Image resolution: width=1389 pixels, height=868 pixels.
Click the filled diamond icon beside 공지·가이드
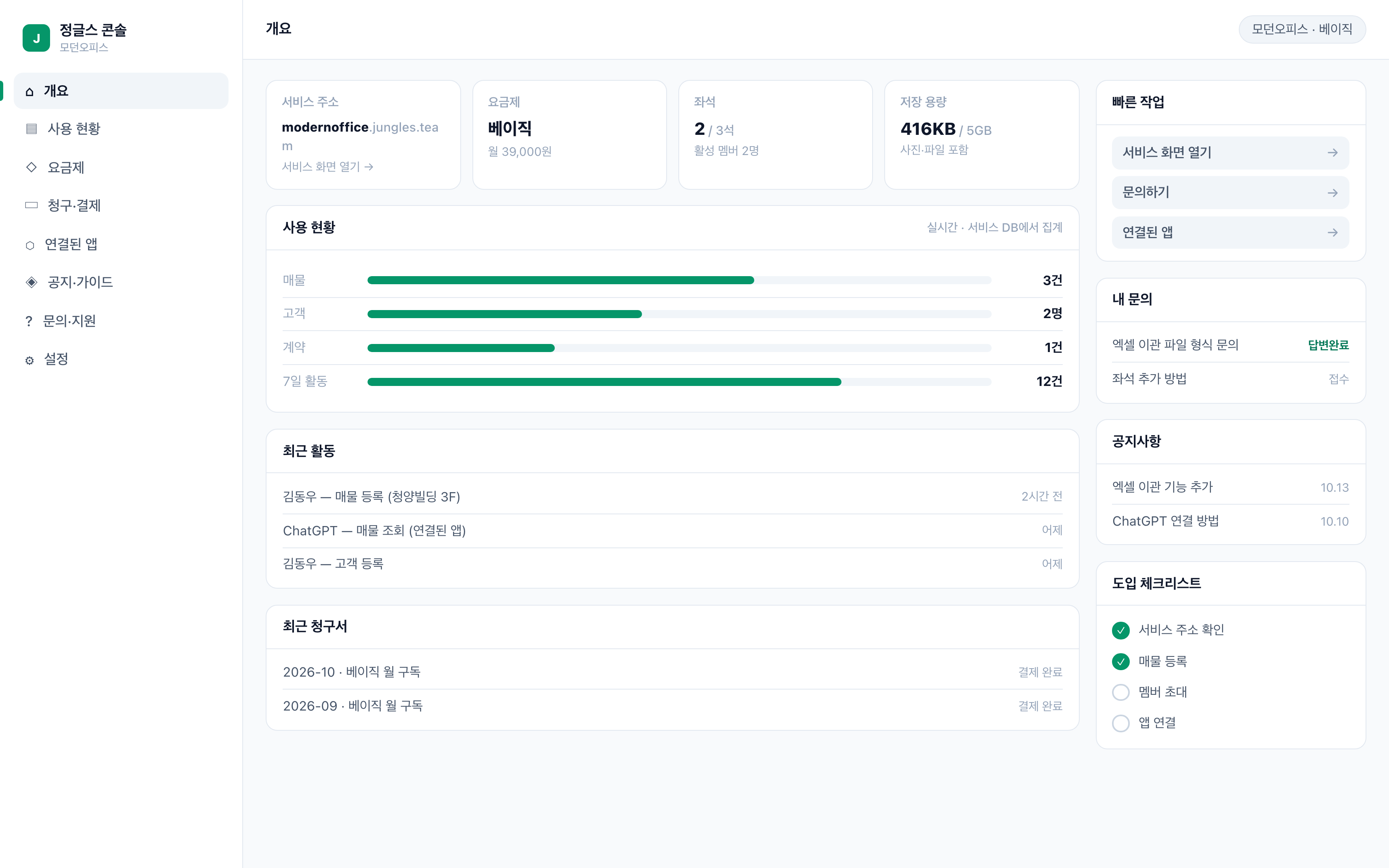pyautogui.click(x=31, y=282)
